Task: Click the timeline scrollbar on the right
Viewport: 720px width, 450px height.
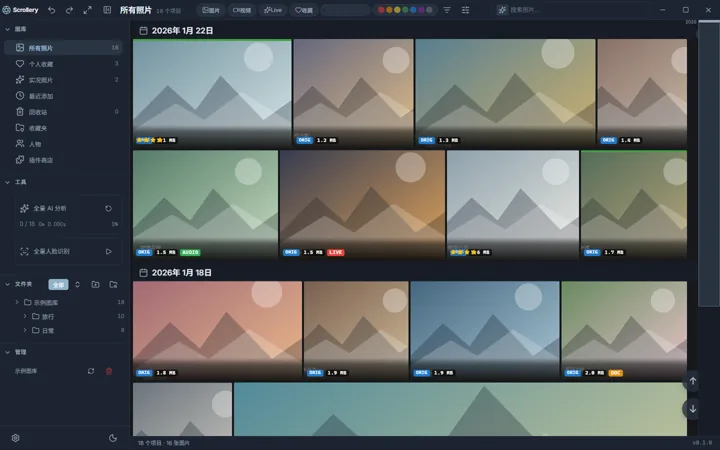Action: coord(709,163)
